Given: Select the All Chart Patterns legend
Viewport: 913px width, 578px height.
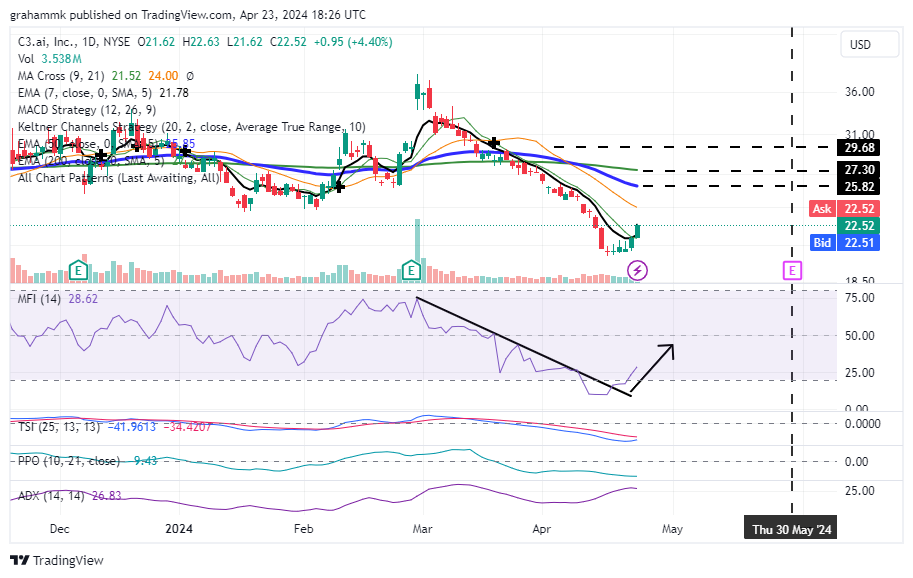Looking at the screenshot, I should click(119, 178).
